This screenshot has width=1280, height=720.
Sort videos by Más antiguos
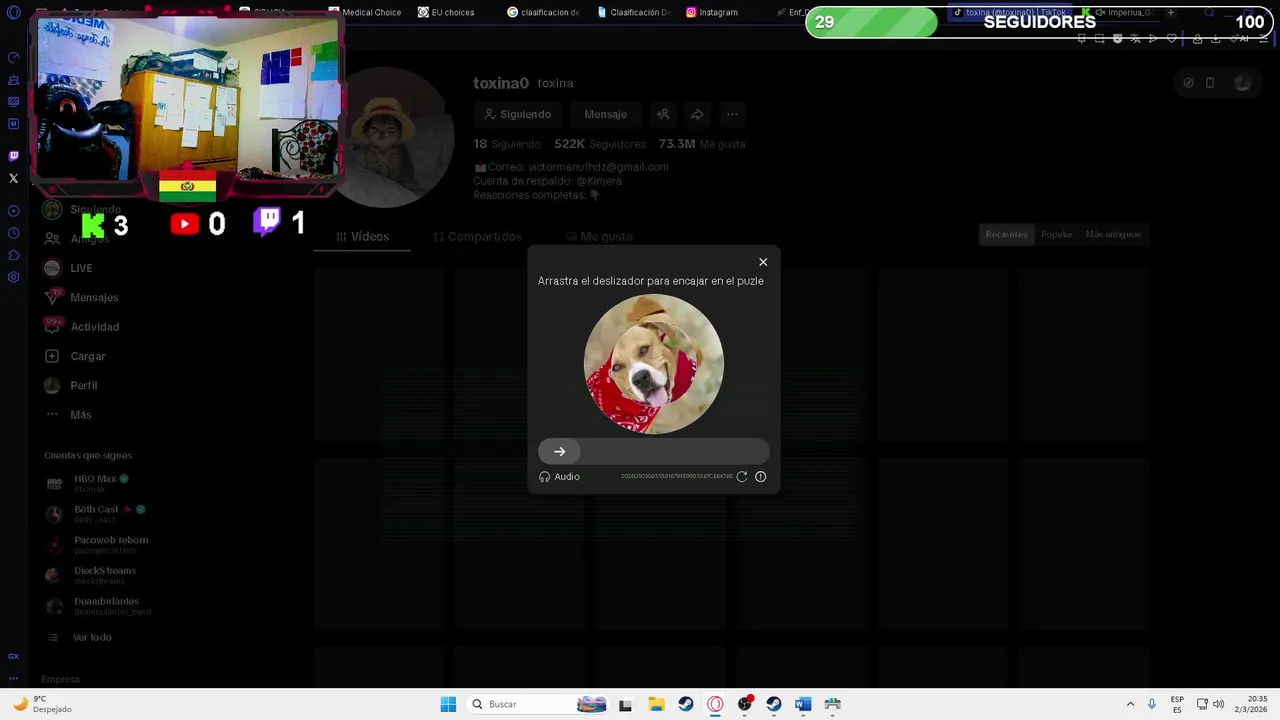[x=1113, y=234]
